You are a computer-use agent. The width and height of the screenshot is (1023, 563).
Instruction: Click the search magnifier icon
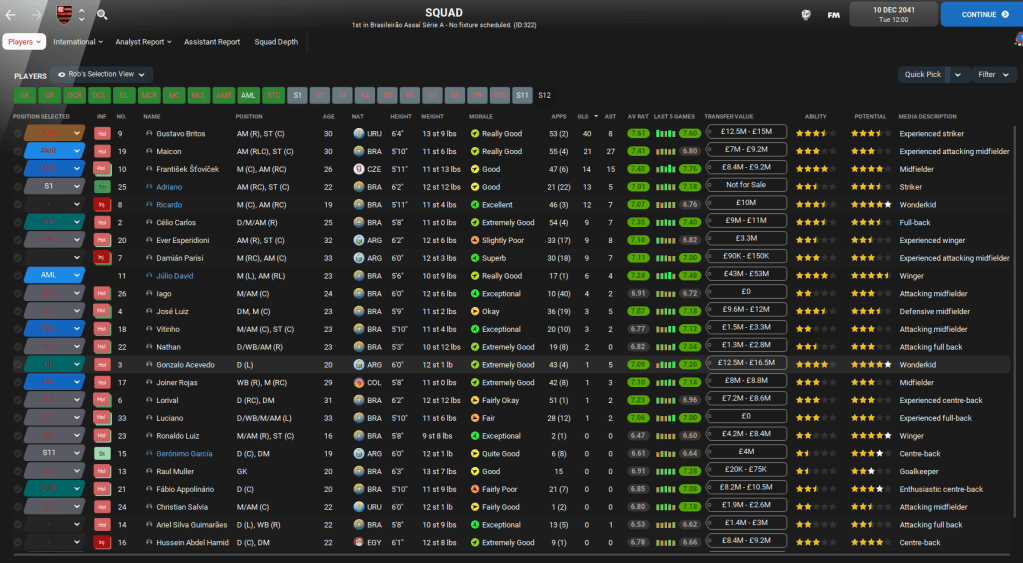pyautogui.click(x=102, y=15)
